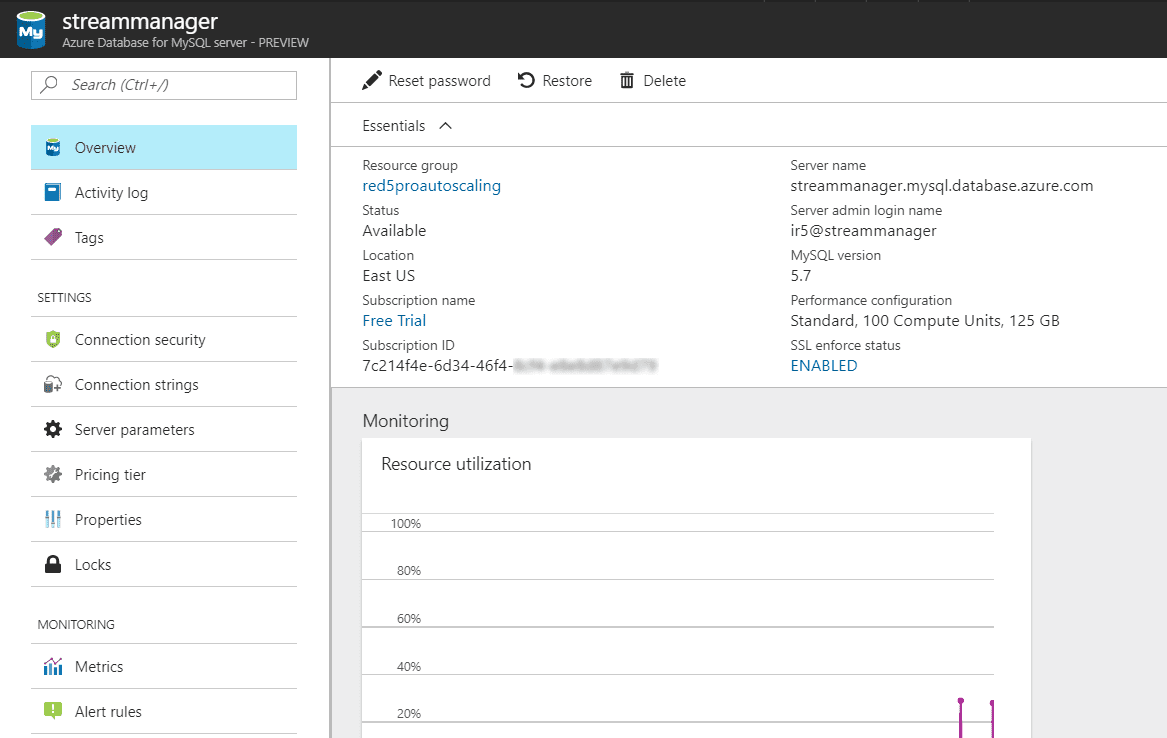The image size is (1167, 738).
Task: Click the Alert rules icon
Action: pos(53,712)
